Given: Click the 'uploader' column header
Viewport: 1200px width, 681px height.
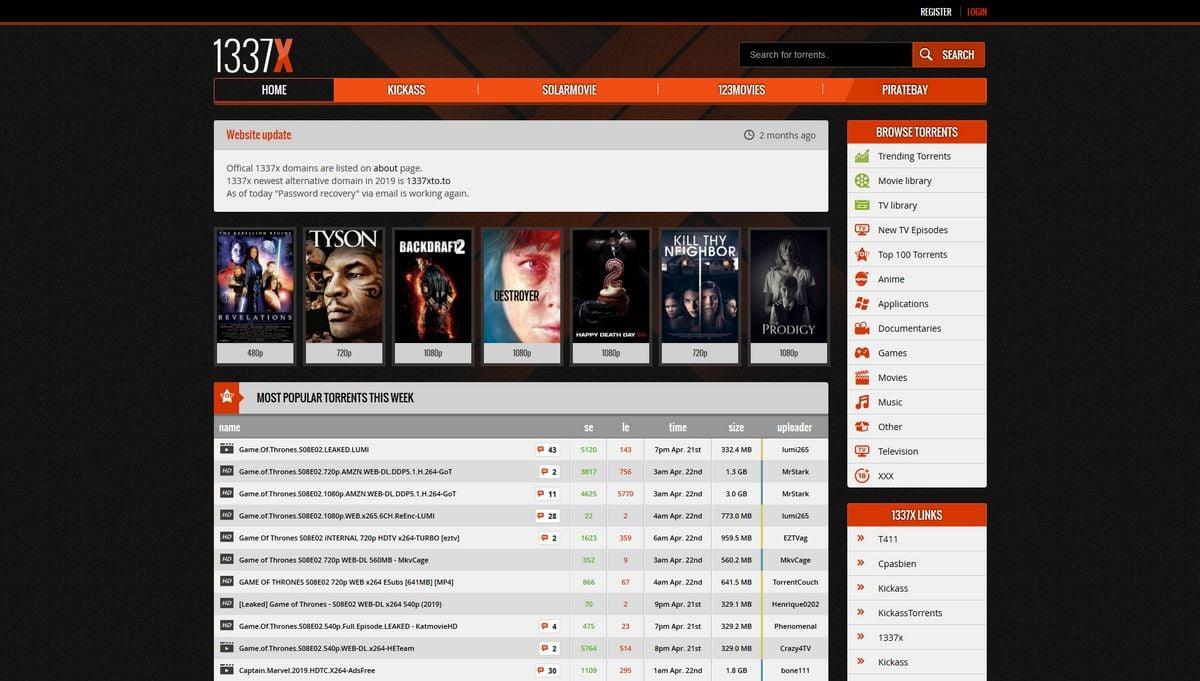Looking at the screenshot, I should click(795, 427).
